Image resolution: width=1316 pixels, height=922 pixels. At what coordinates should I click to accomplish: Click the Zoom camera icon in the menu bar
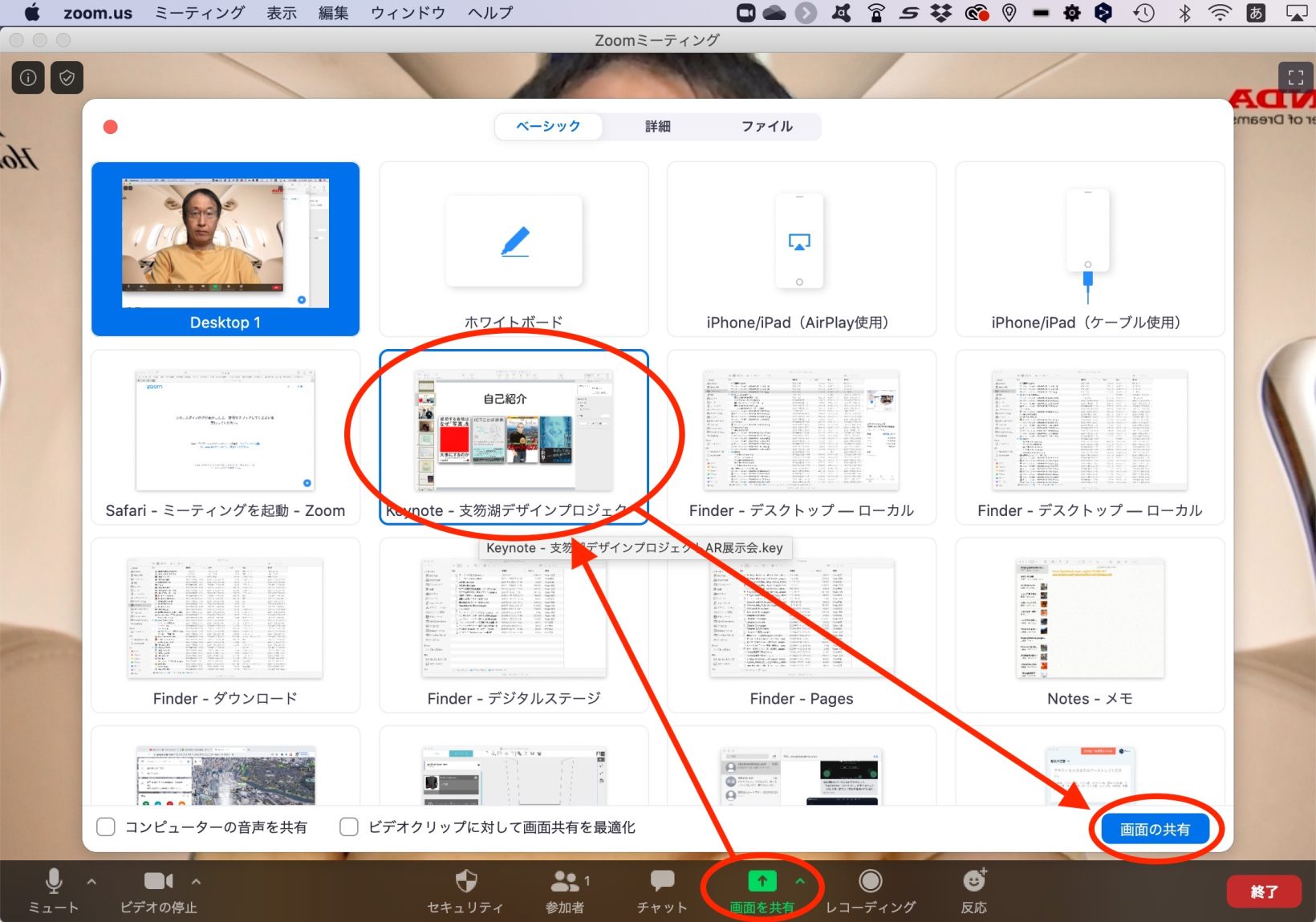[x=745, y=12]
